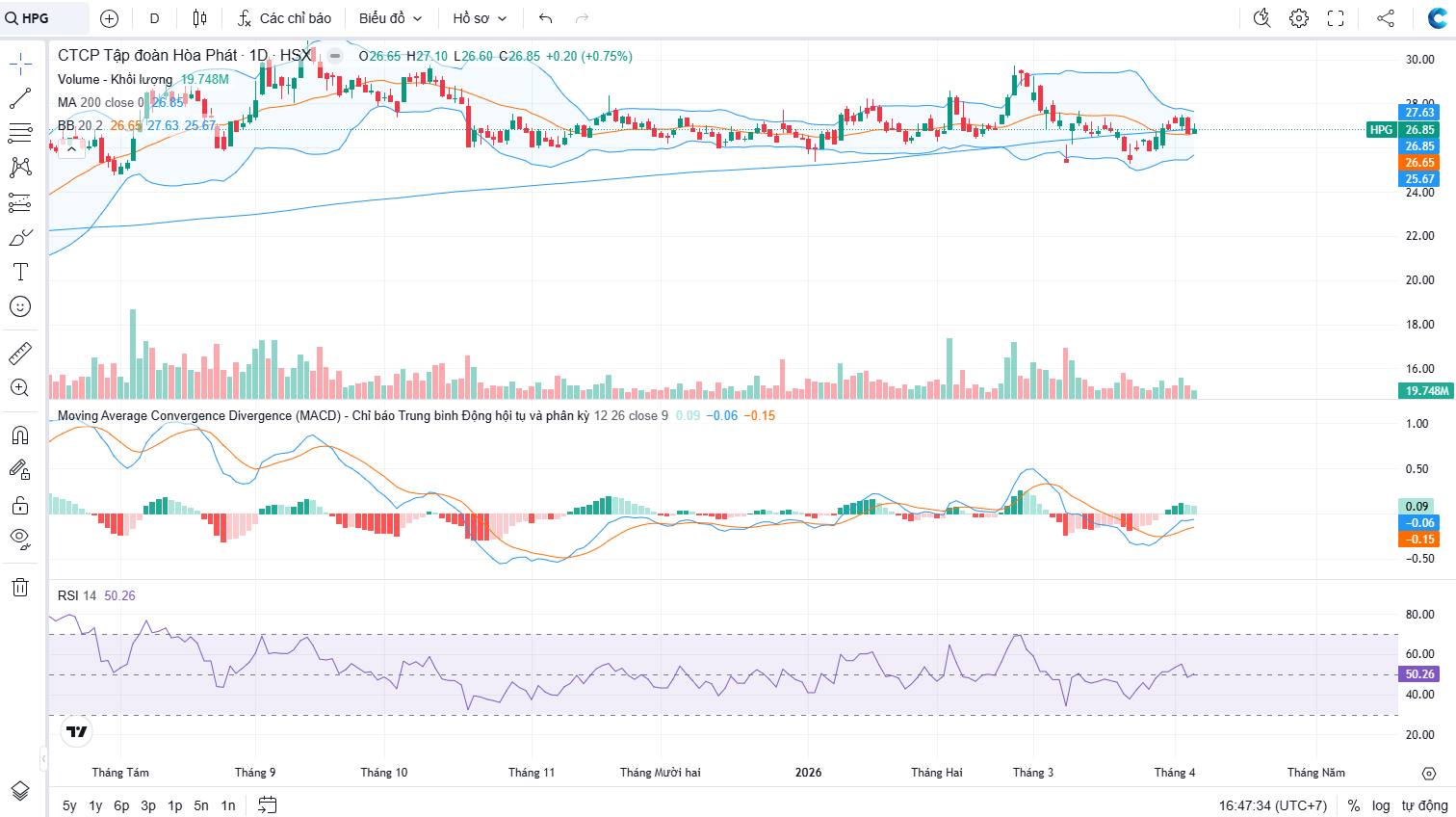Toggle hide all drawings eye icon
The width and height of the screenshot is (1456, 817).
click(x=20, y=539)
